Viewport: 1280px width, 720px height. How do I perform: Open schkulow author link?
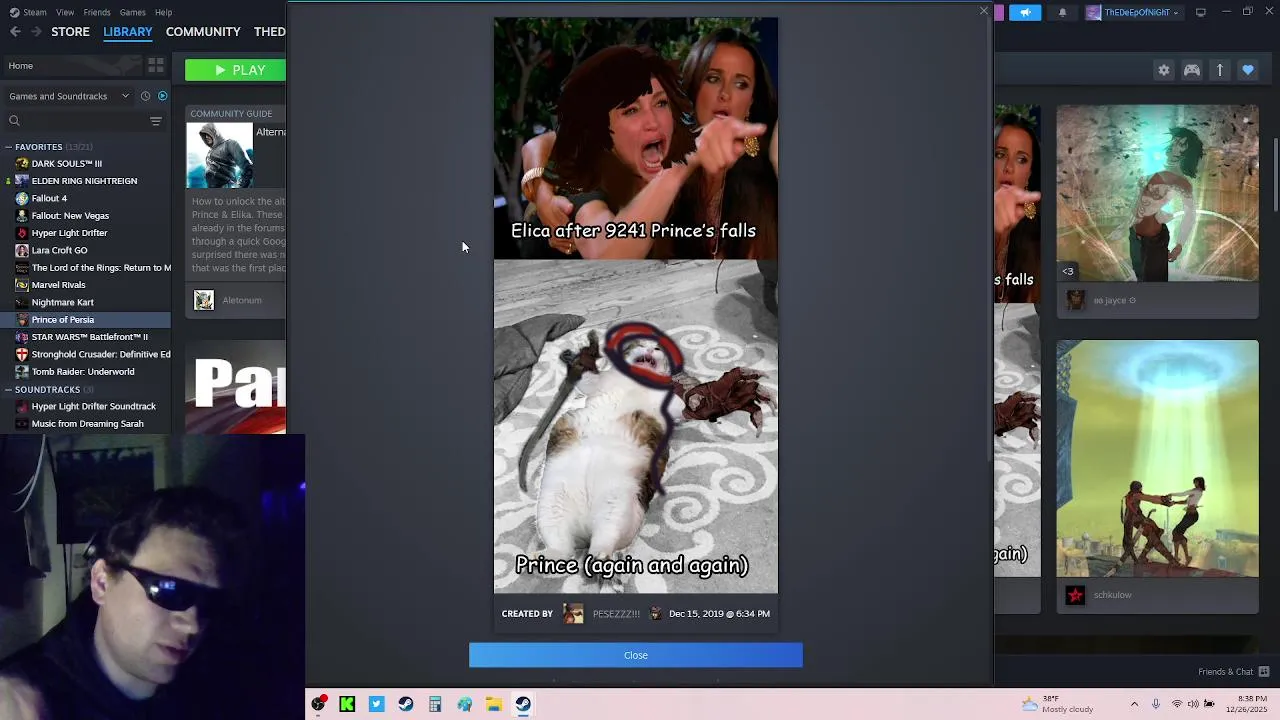[x=1112, y=595]
